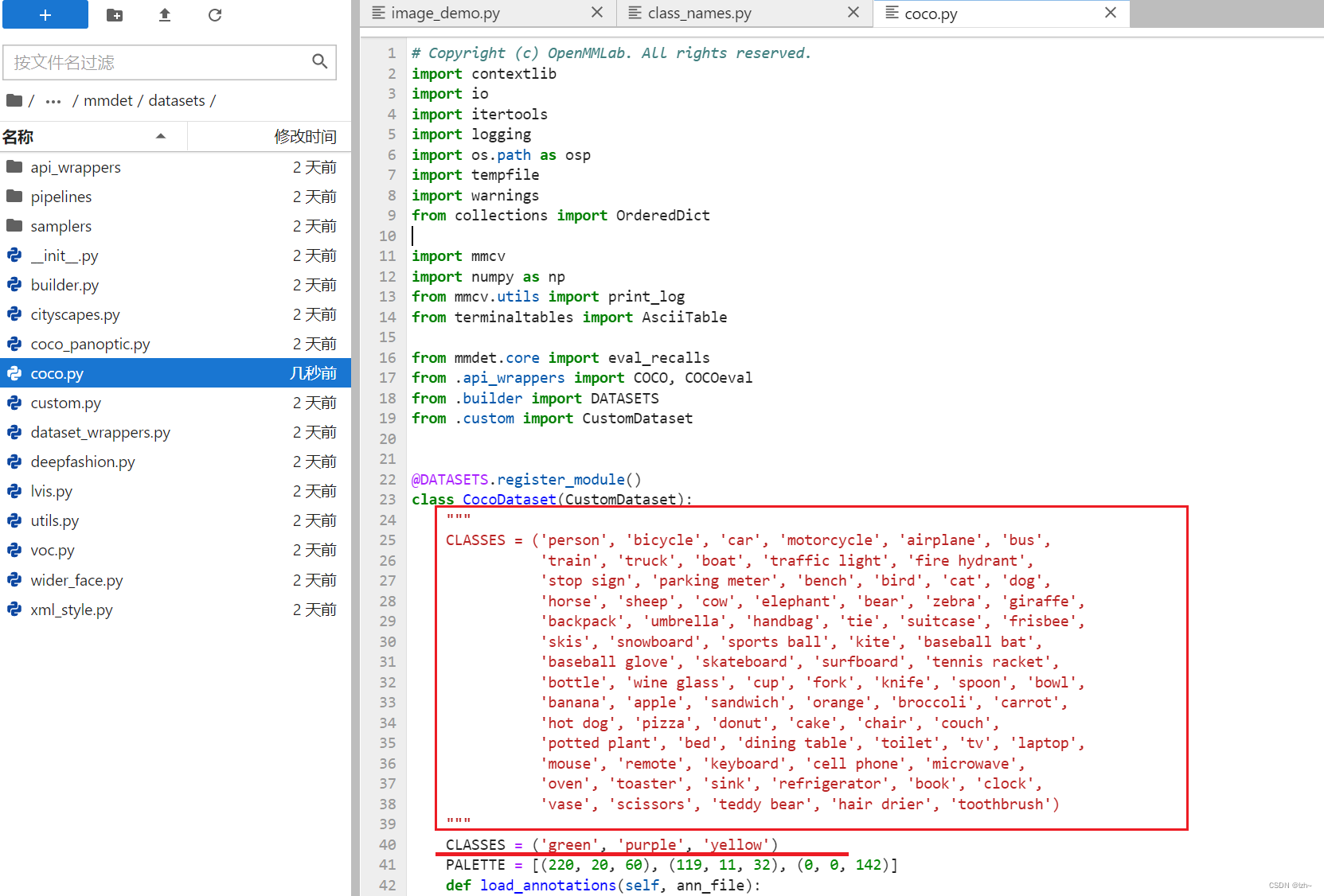Click the Python icon beside builder.py
Image resolution: width=1324 pixels, height=896 pixels.
[14, 284]
